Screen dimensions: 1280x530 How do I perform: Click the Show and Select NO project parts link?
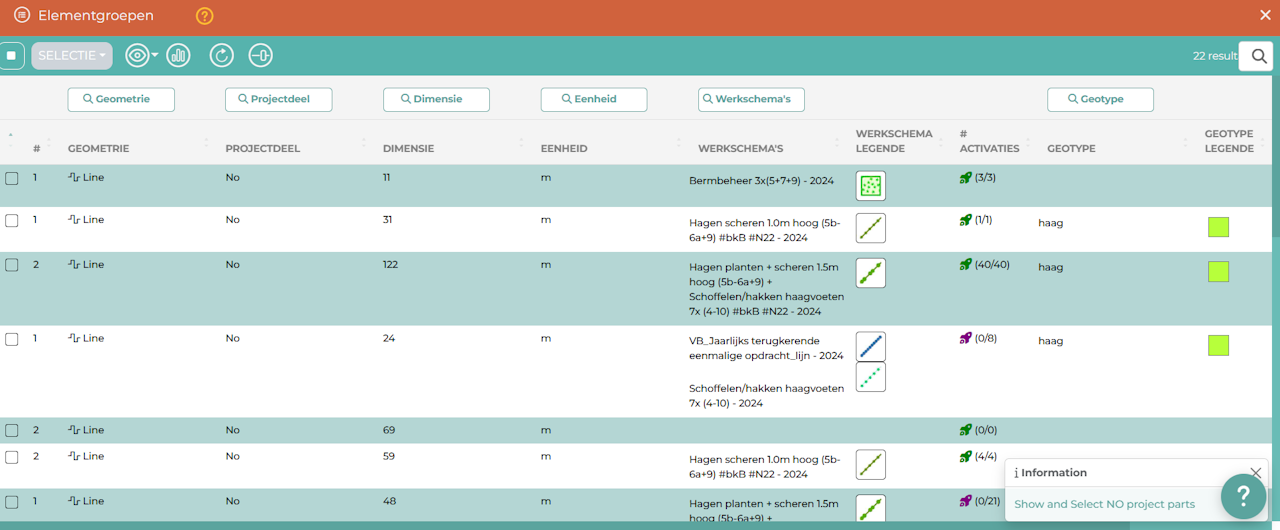1104,504
